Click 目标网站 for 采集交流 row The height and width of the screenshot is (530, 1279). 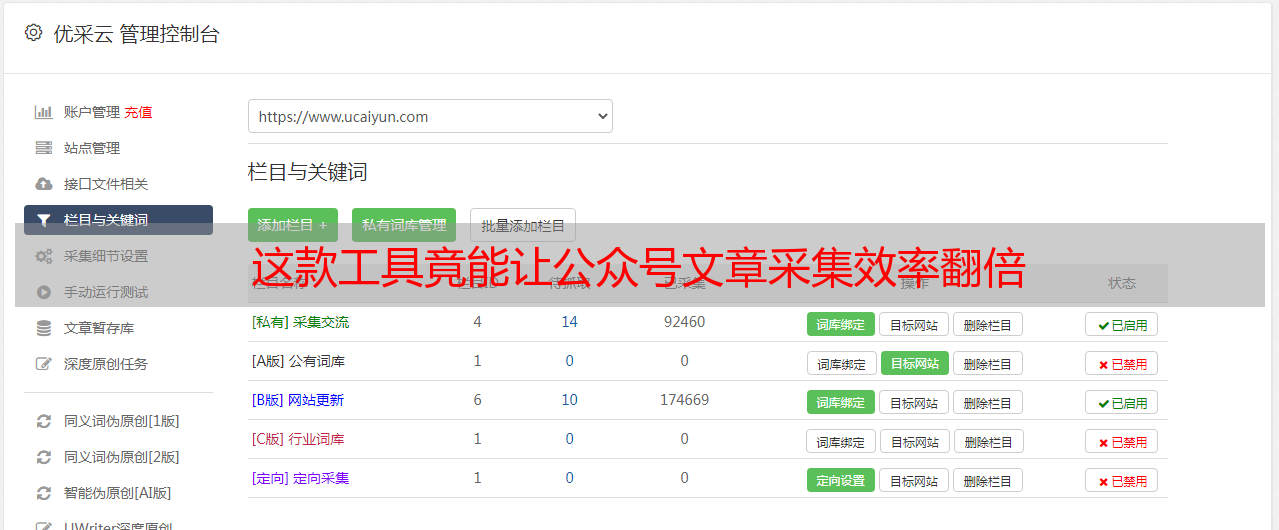click(914, 324)
